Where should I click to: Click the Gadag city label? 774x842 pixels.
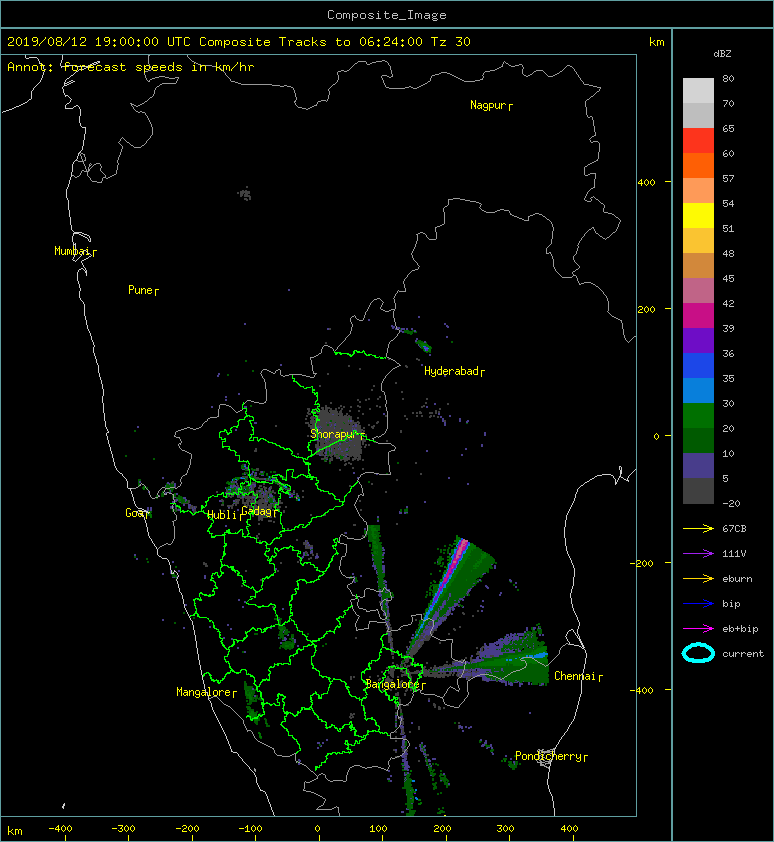(x=259, y=511)
